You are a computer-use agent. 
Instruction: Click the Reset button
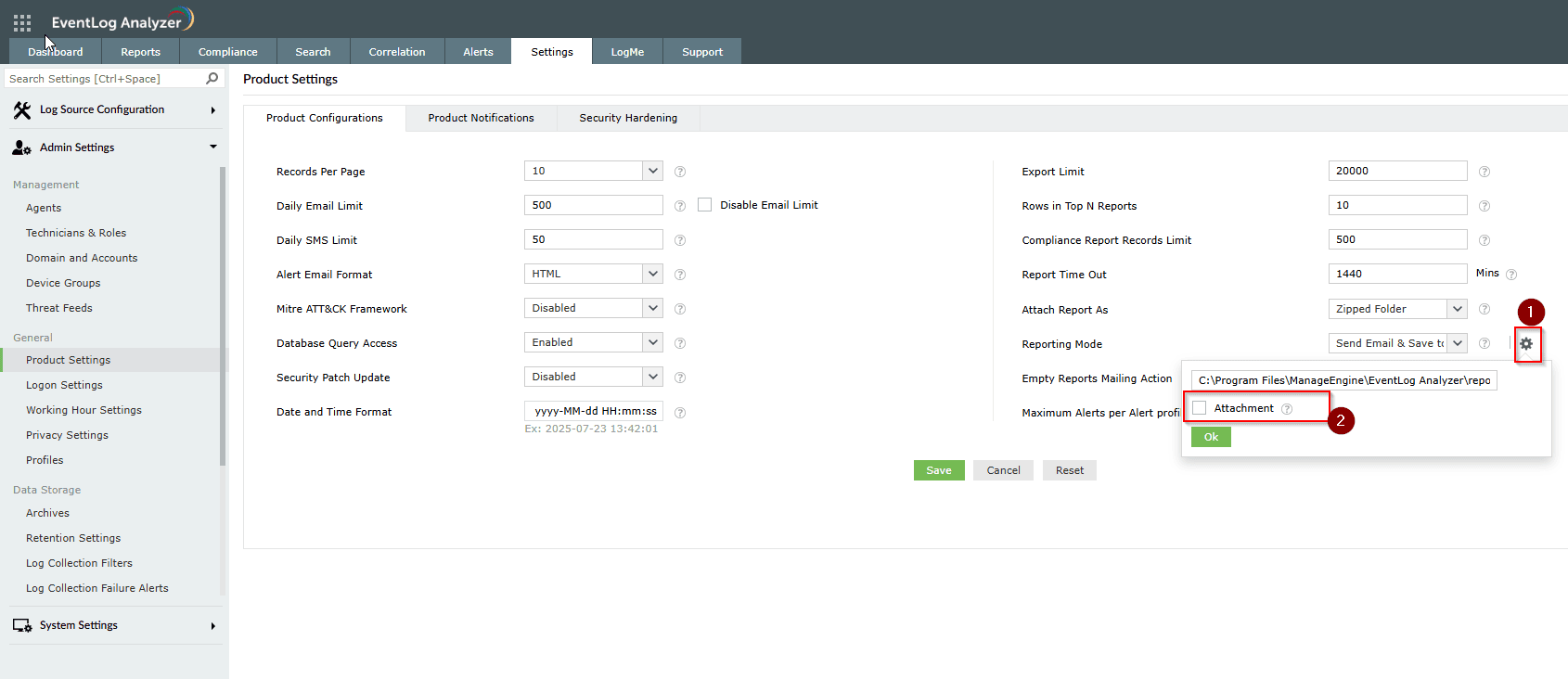(1070, 470)
